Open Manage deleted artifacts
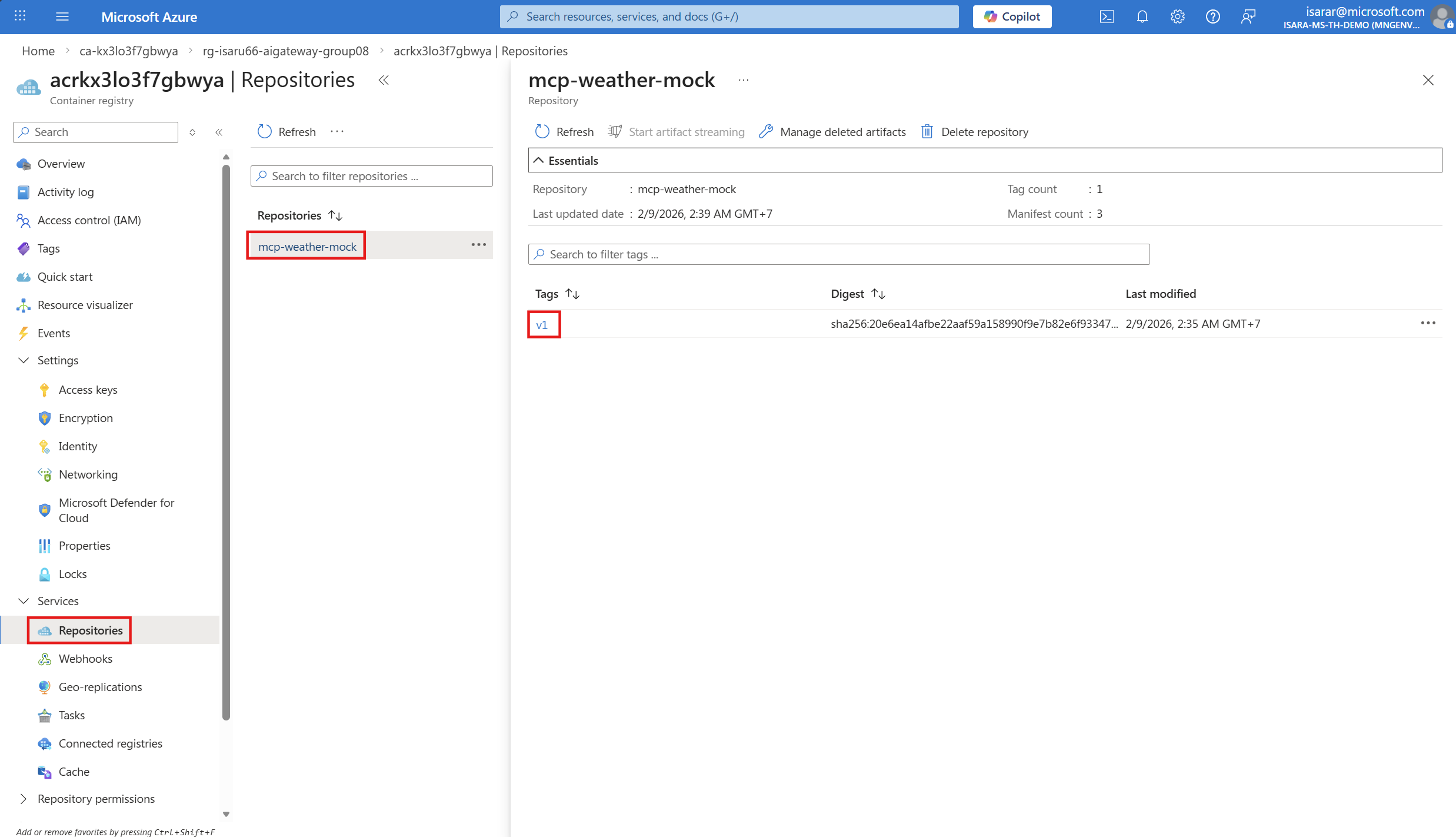Viewport: 1456px width, 837px height. point(832,132)
